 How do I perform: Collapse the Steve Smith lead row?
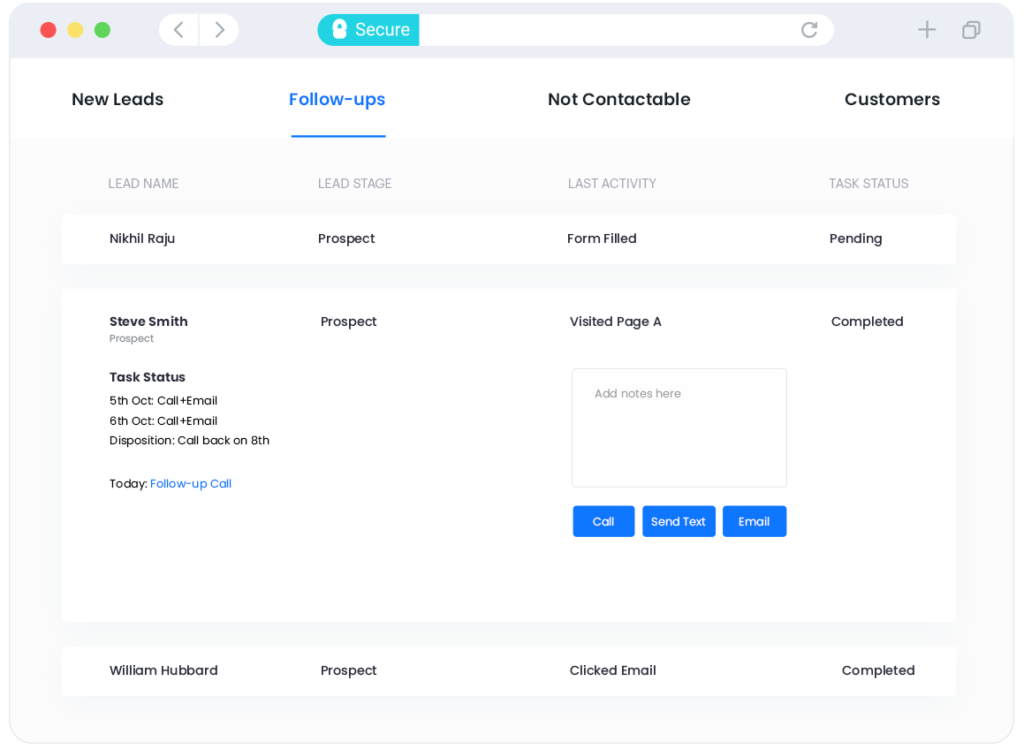(148, 322)
